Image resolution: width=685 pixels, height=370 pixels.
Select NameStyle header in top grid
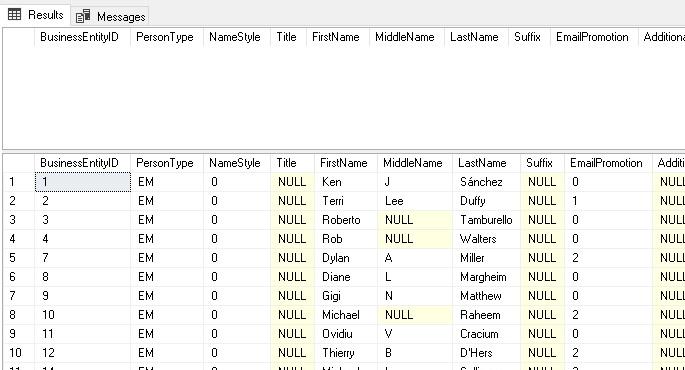236,37
